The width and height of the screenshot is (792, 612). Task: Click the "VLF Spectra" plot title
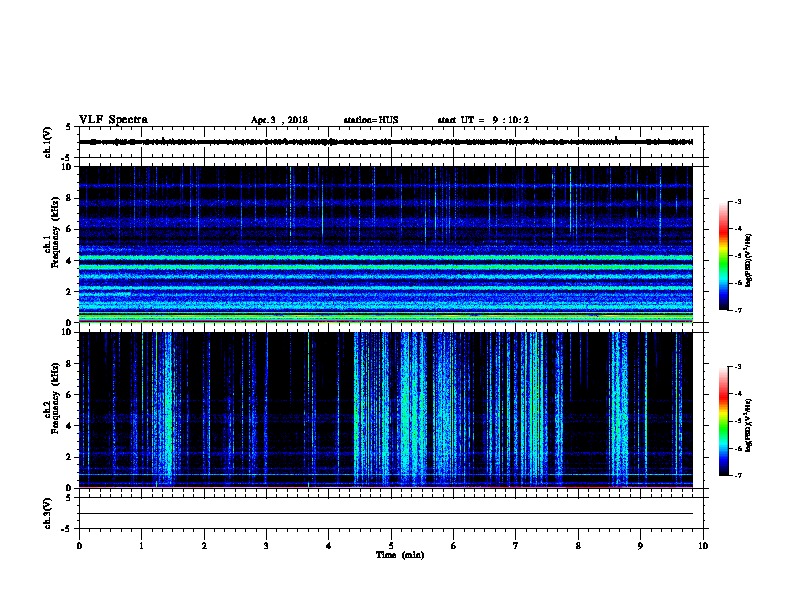pos(113,120)
